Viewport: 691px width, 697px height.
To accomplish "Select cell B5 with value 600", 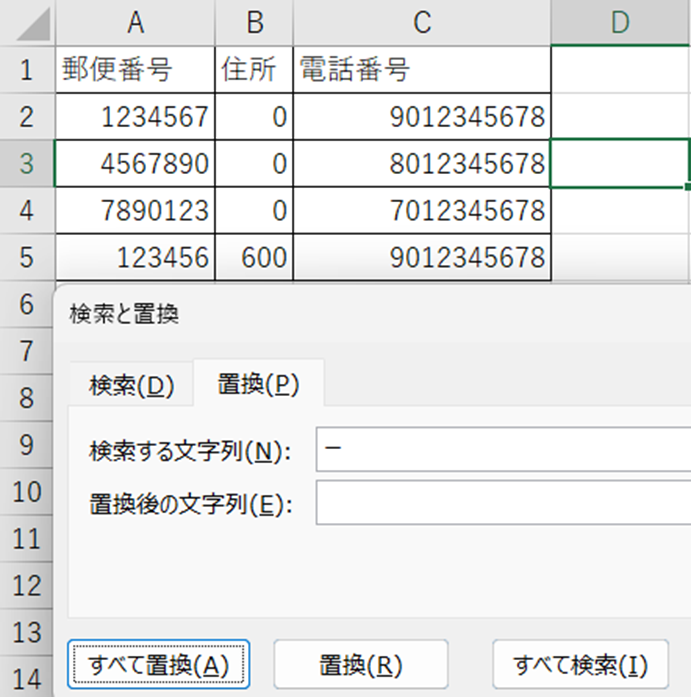I will [x=254, y=257].
